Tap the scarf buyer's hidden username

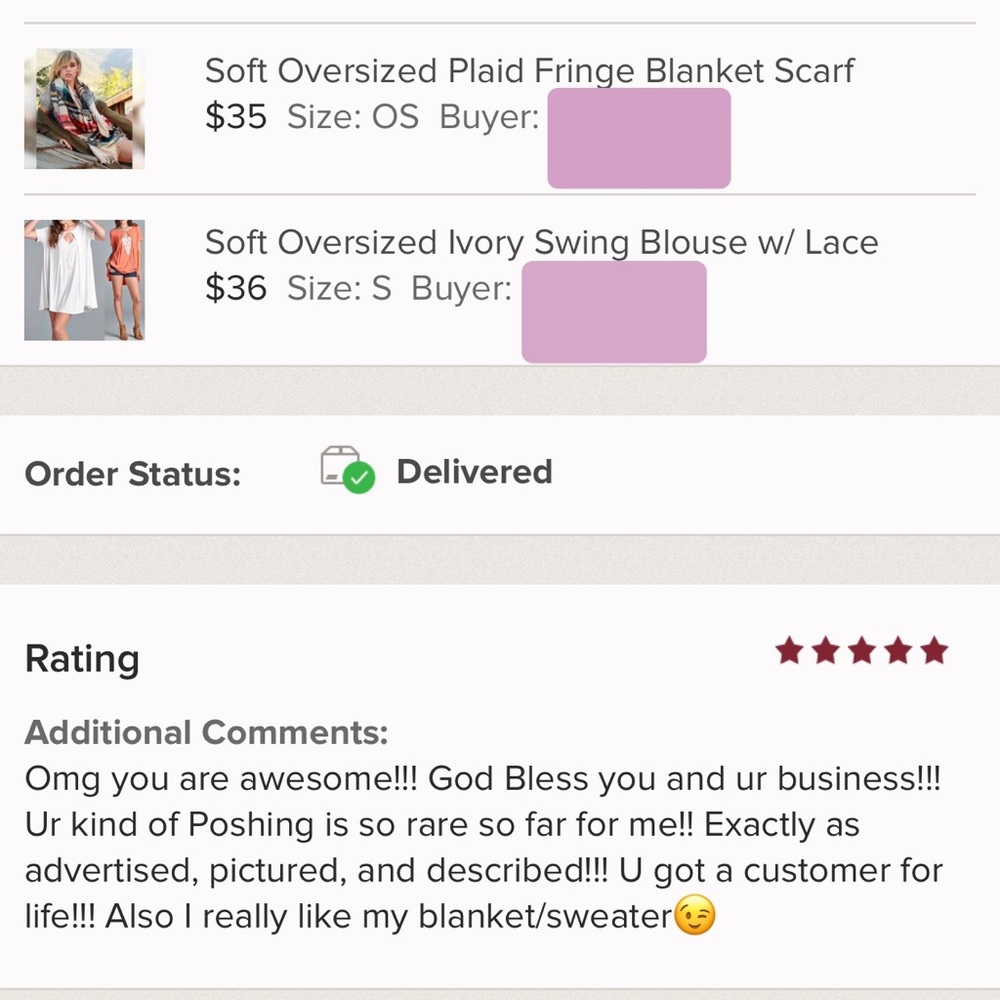tap(639, 138)
